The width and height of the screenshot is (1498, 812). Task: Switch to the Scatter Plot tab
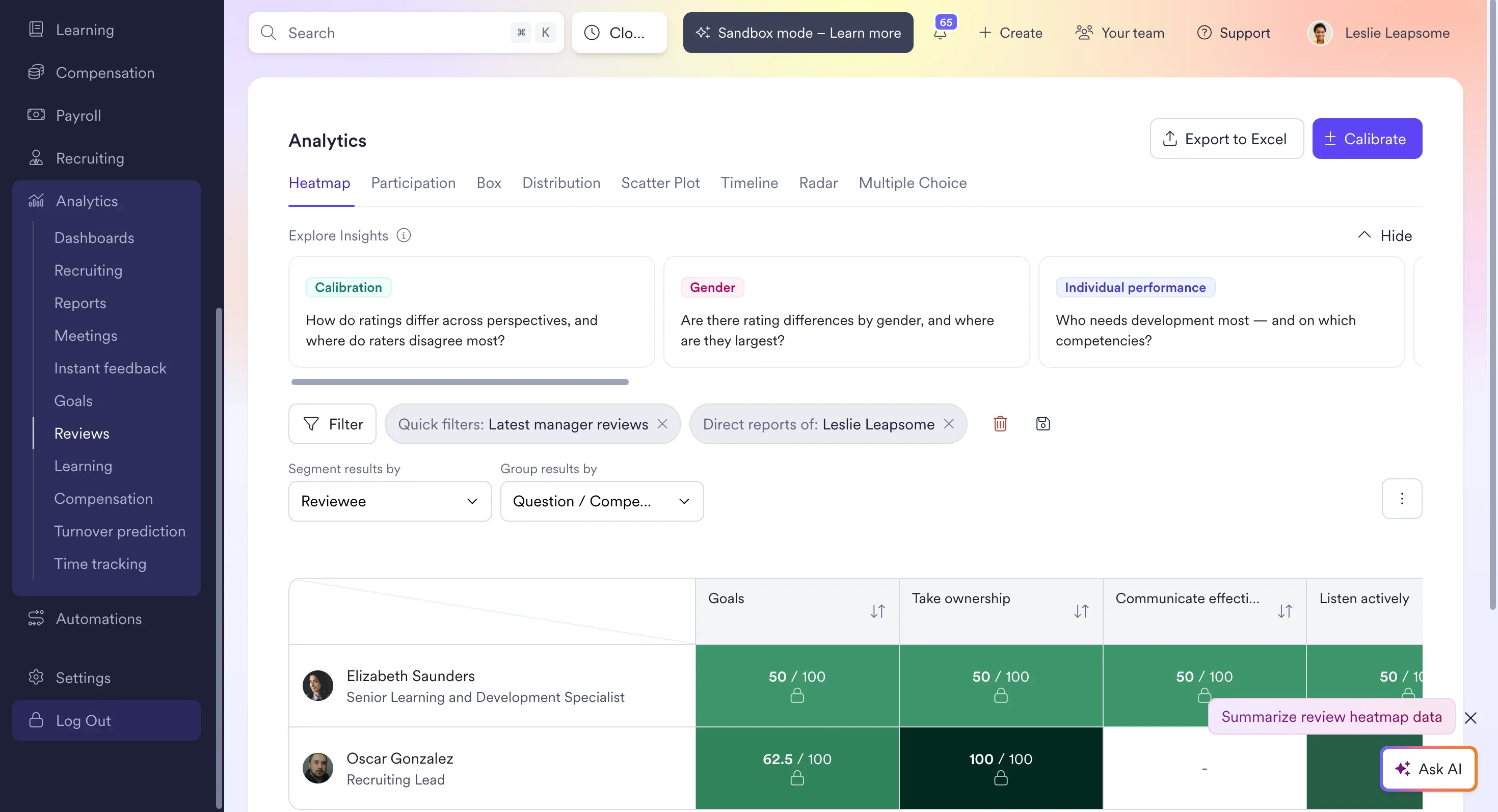[660, 182]
